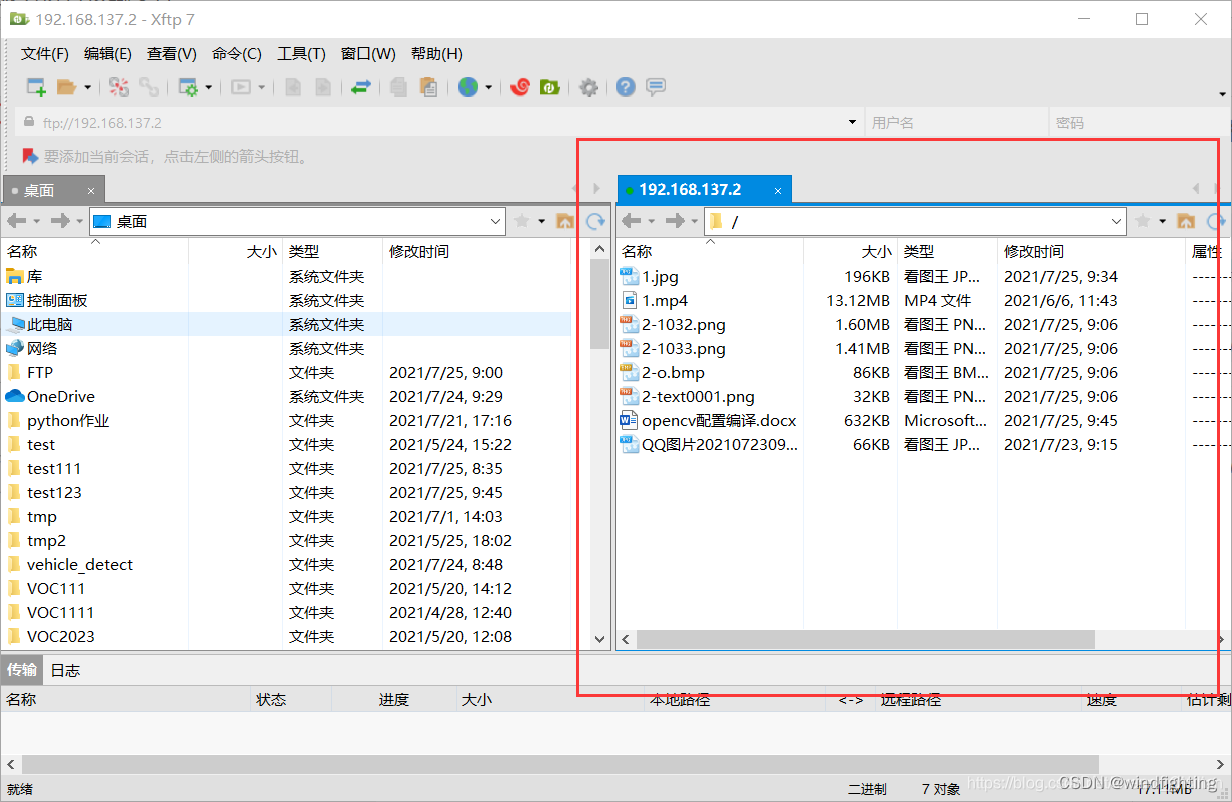This screenshot has width=1232, height=802.
Task: Expand the host address bar dropdown
Action: pos(853,122)
